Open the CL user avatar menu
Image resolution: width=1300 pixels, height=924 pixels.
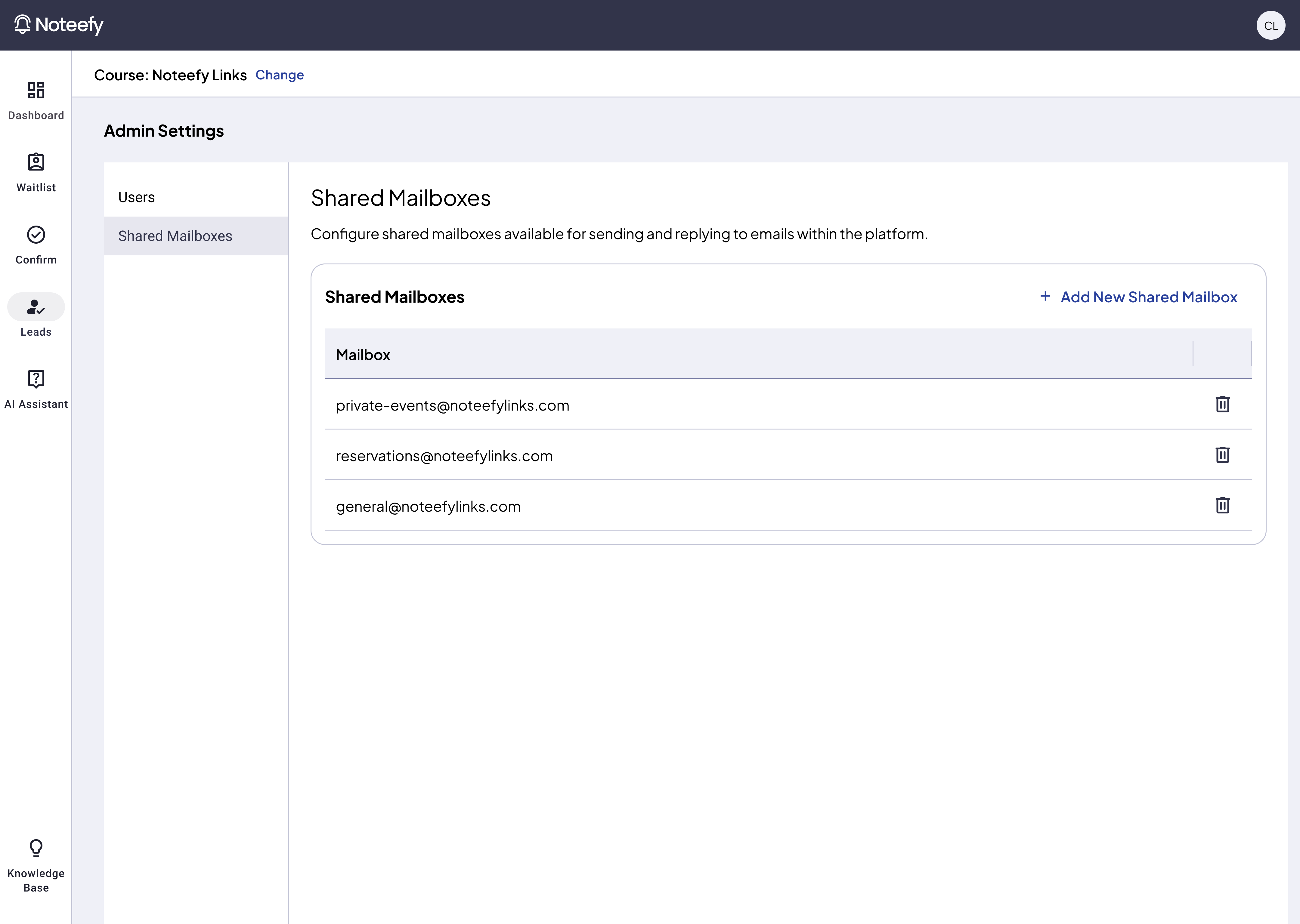tap(1271, 26)
